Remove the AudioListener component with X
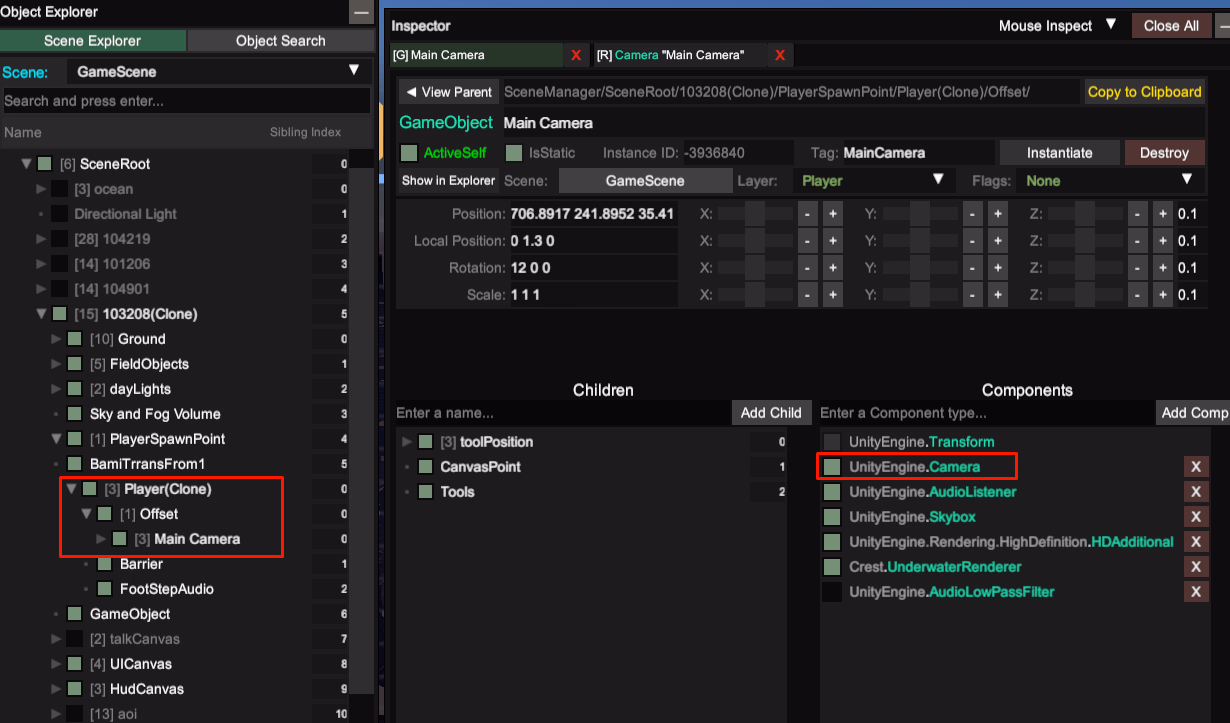Screen dimensions: 1230x723 tap(1196, 492)
